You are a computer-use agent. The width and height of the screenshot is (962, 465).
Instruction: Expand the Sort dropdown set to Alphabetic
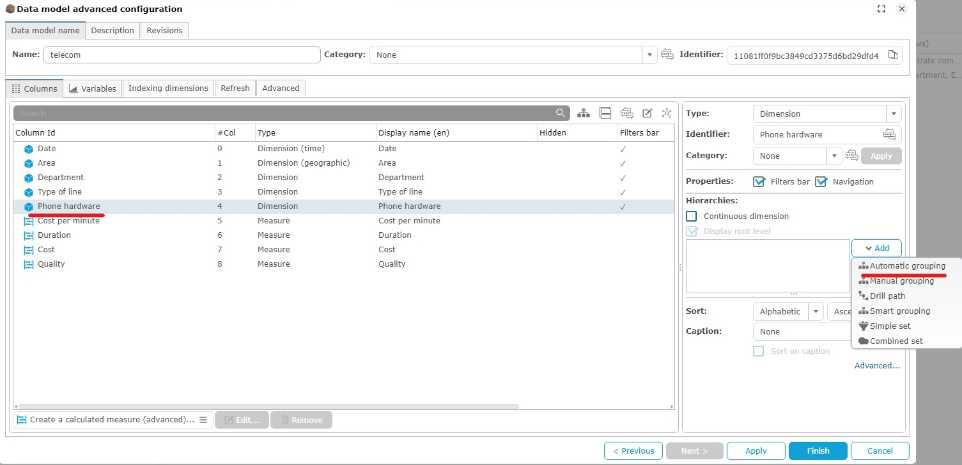816,311
